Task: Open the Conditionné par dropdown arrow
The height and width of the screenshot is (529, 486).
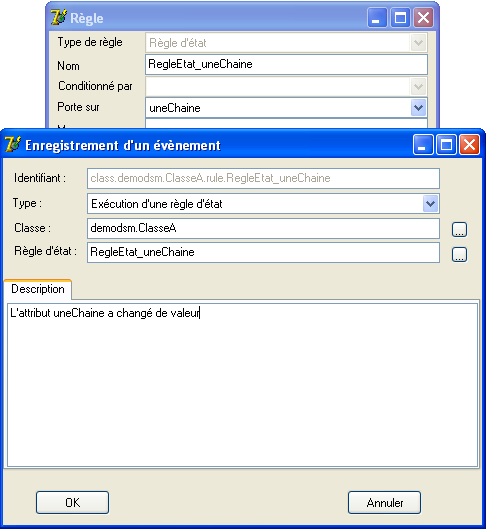Action: click(x=418, y=87)
